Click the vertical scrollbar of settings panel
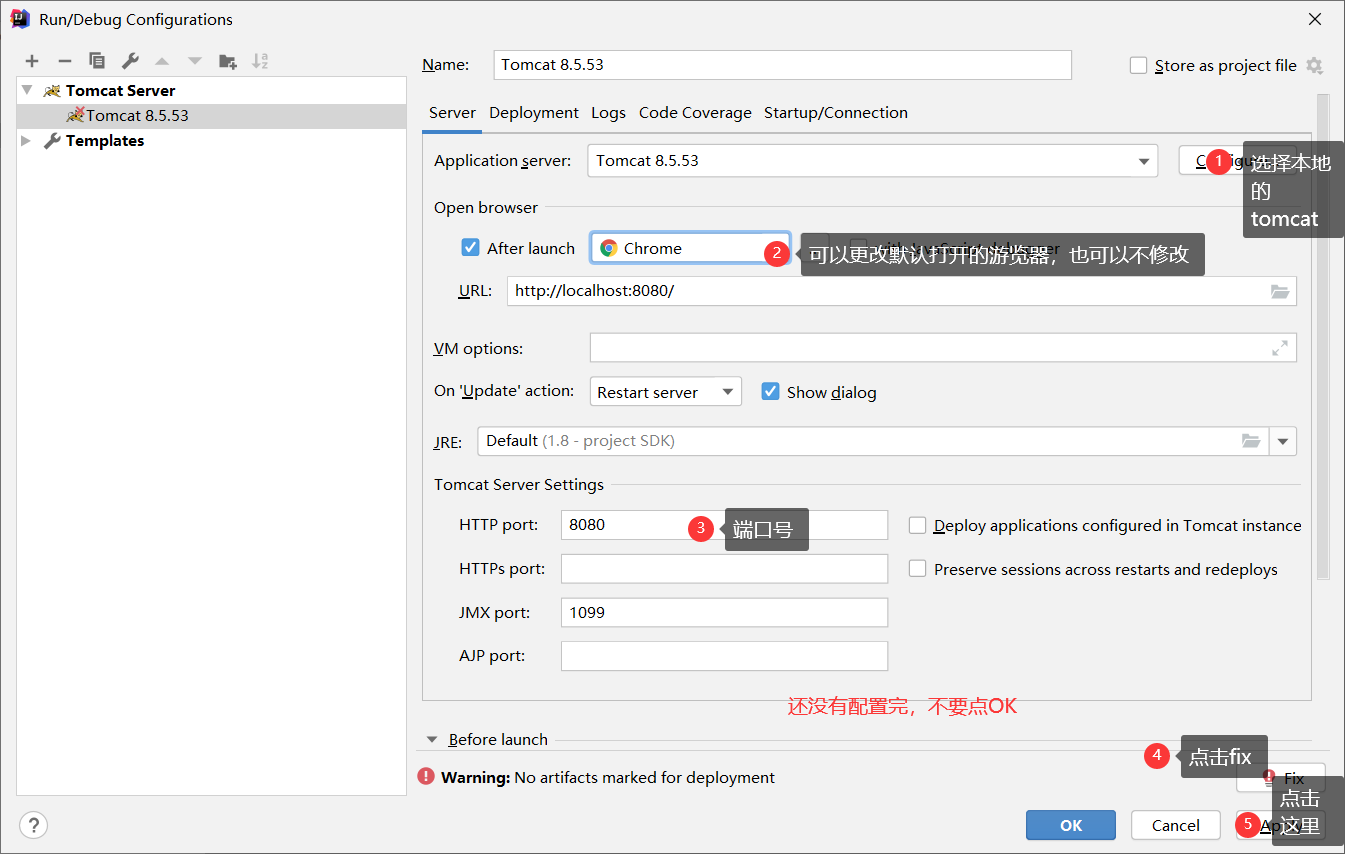 tap(1323, 336)
